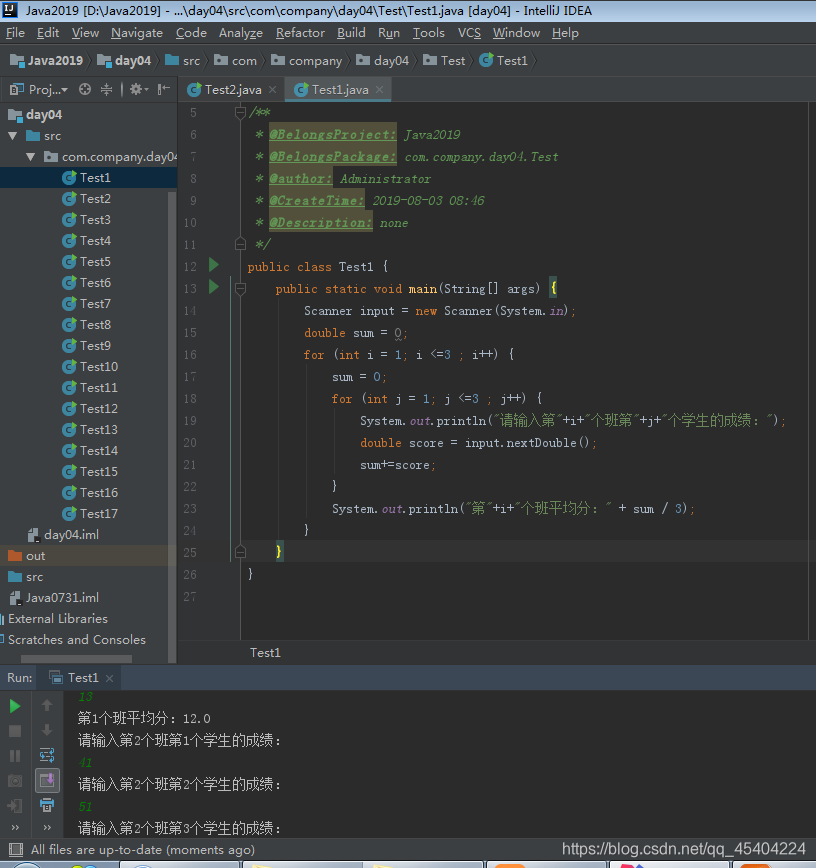816x868 pixels.
Task: Run main method via line 13 gutter arrow
Action: 214,287
